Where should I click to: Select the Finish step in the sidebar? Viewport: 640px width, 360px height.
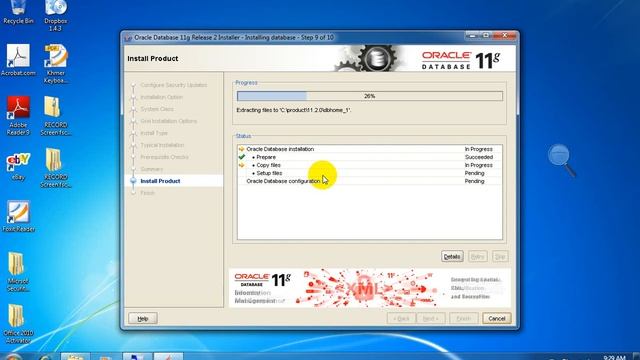tap(147, 193)
